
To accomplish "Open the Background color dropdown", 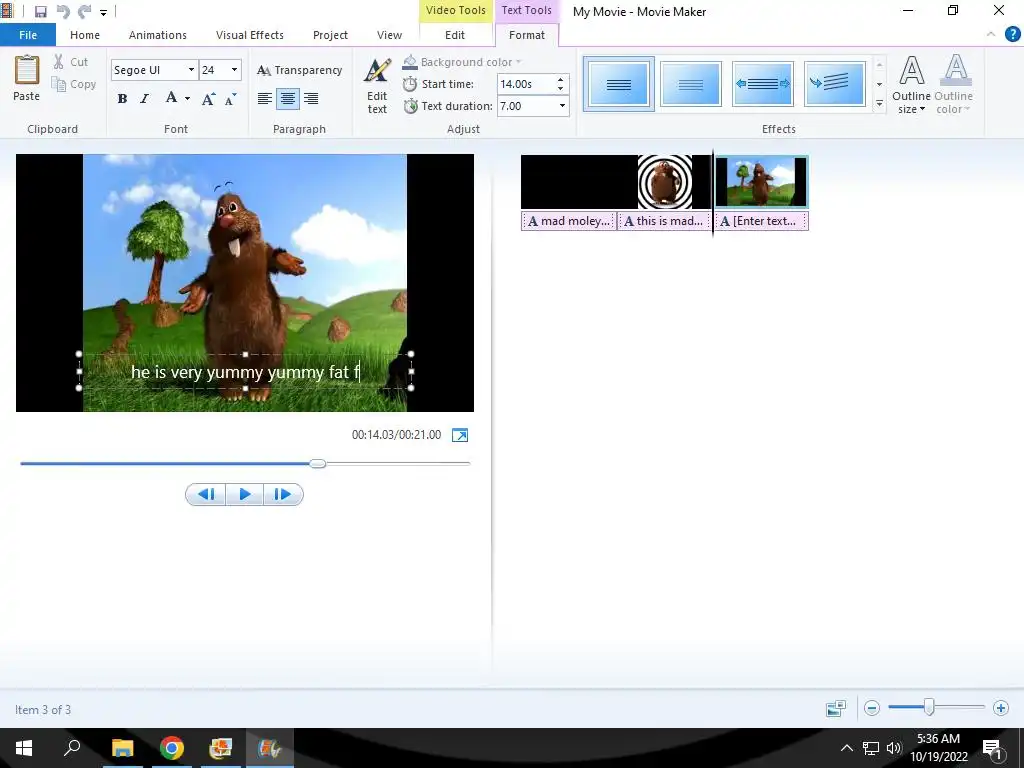I will tap(462, 62).
